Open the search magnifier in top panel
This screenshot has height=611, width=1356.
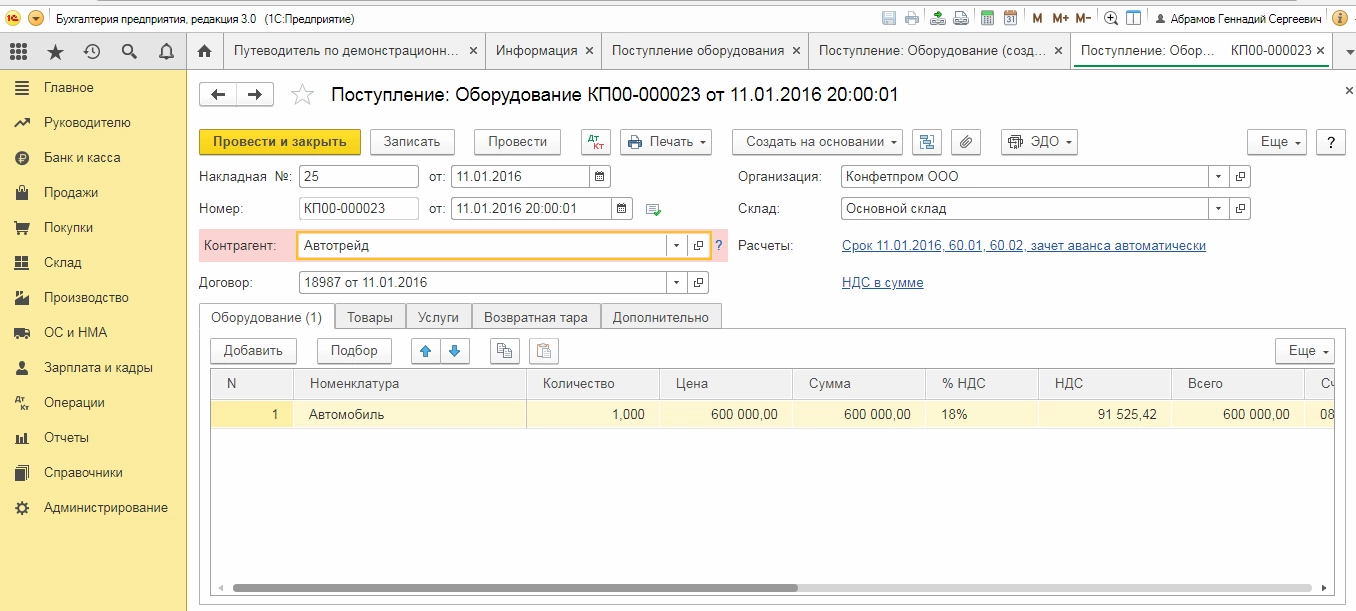click(x=129, y=51)
